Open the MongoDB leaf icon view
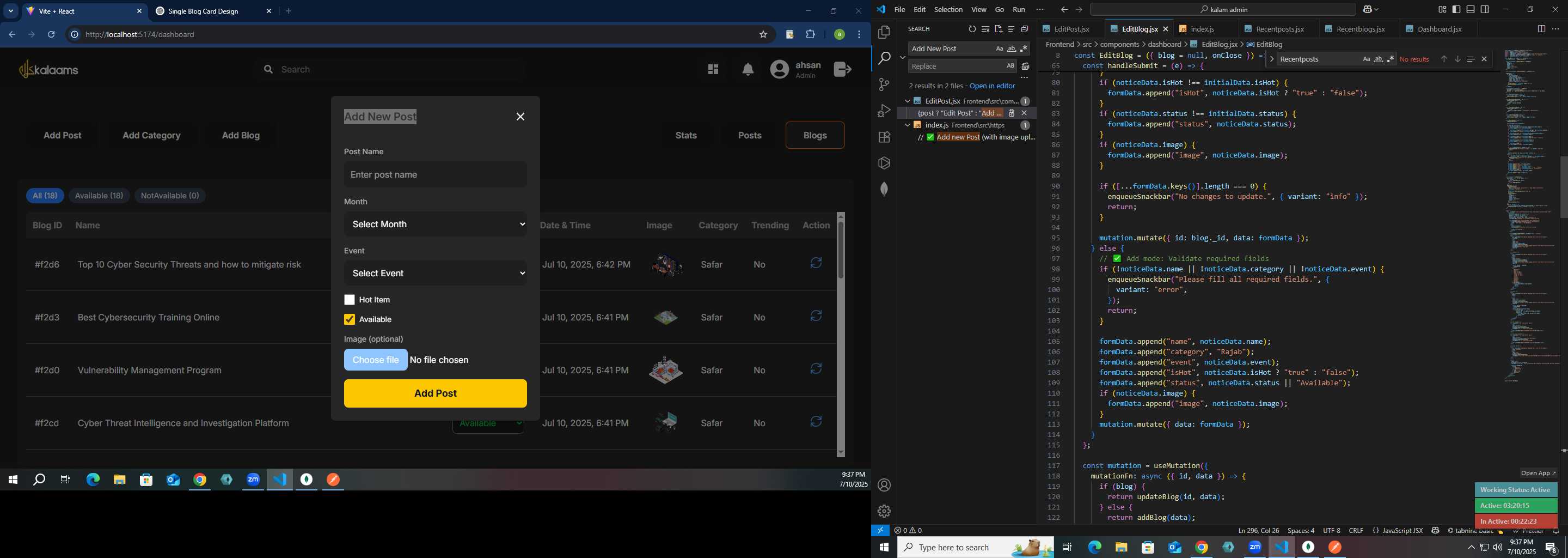 click(x=884, y=190)
